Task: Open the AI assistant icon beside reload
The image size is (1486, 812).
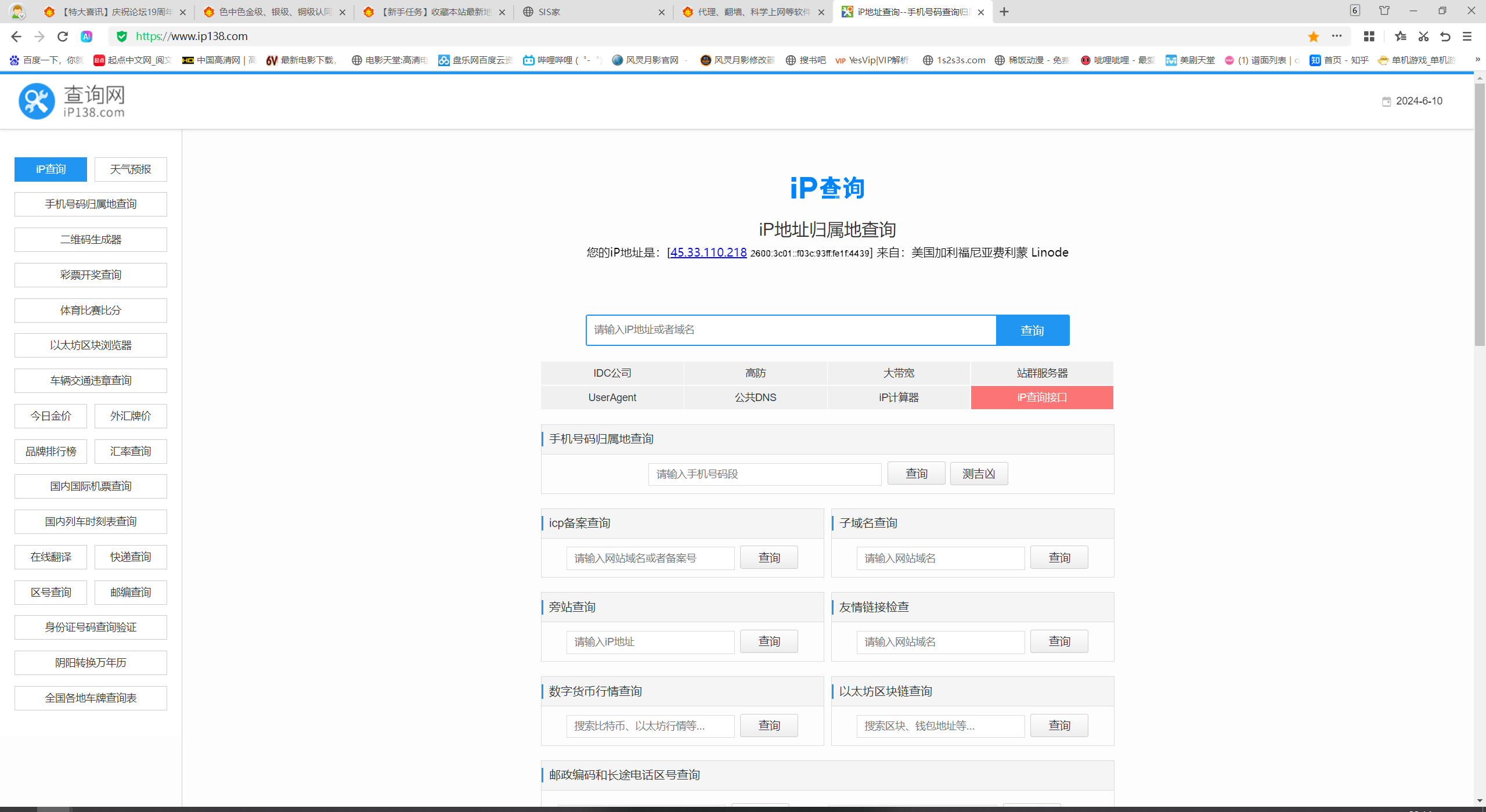Action: coord(86,37)
